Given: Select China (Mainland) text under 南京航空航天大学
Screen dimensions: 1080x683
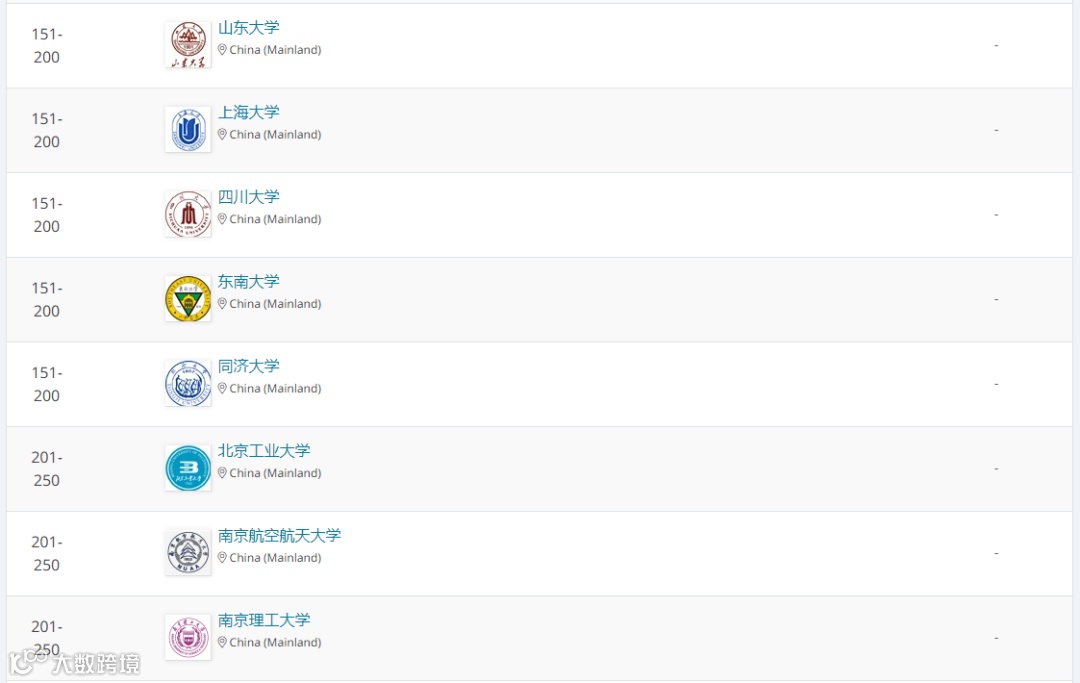Looking at the screenshot, I should coord(276,558).
